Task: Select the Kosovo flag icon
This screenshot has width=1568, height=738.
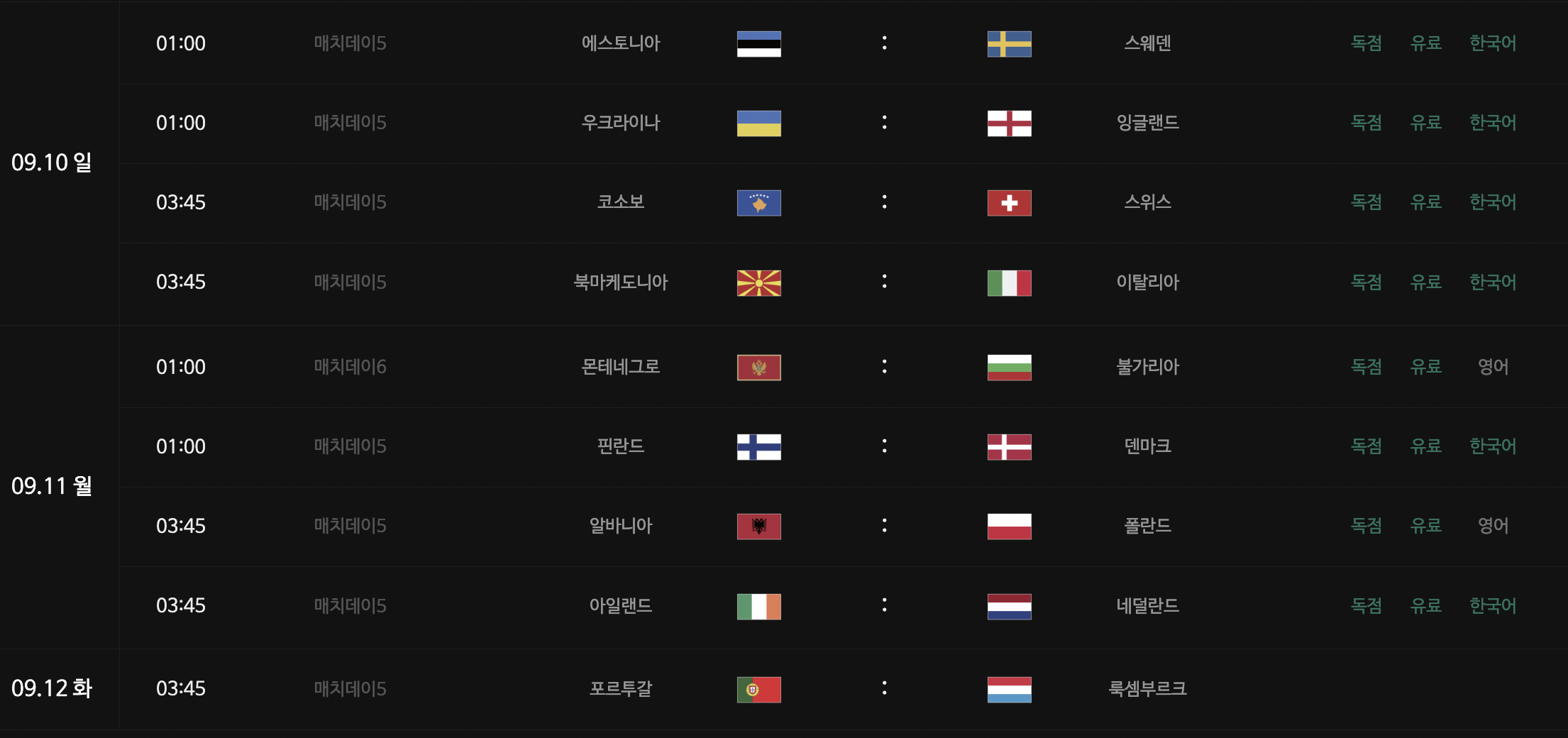Action: (x=758, y=203)
